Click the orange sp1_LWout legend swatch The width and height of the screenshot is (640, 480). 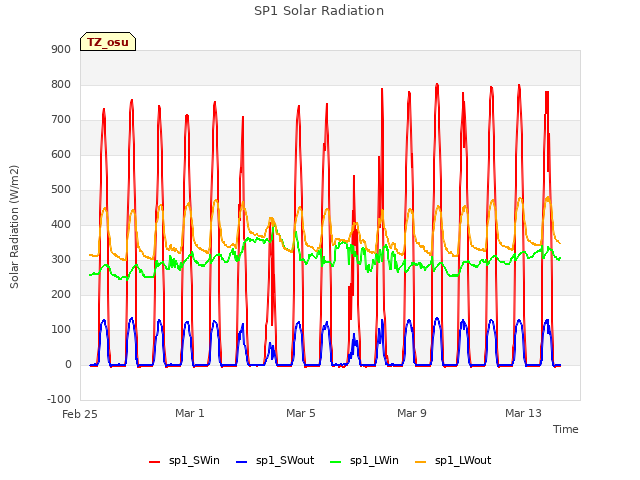420,462
